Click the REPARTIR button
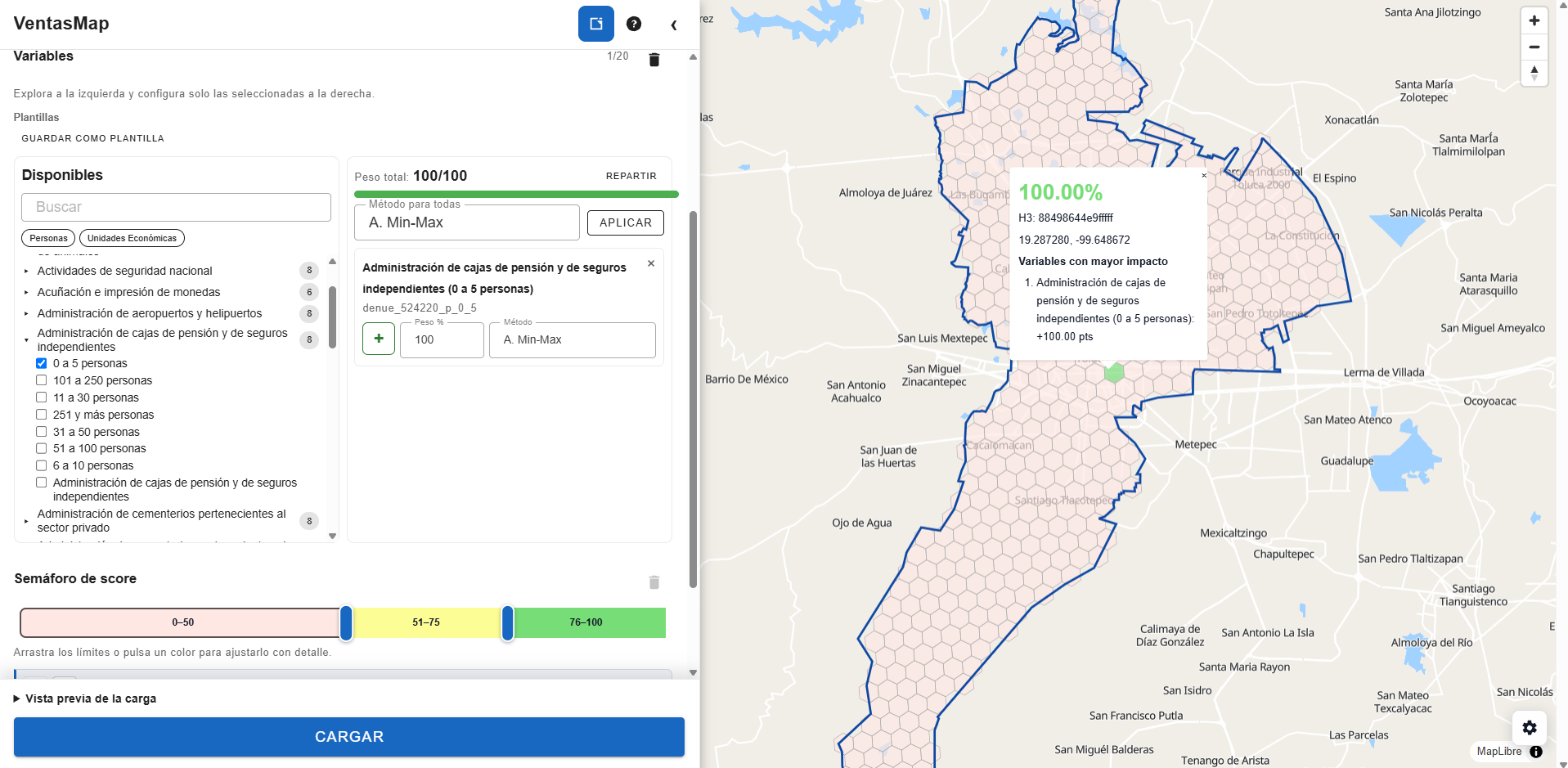1568x768 pixels. [631, 176]
